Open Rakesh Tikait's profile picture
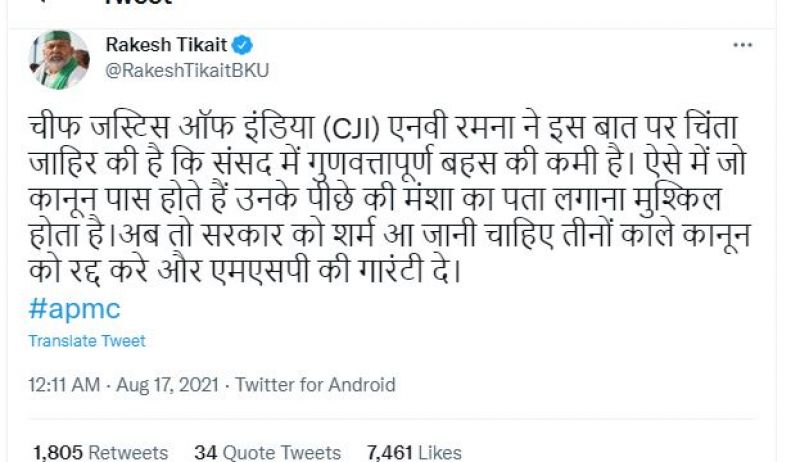 point(62,60)
